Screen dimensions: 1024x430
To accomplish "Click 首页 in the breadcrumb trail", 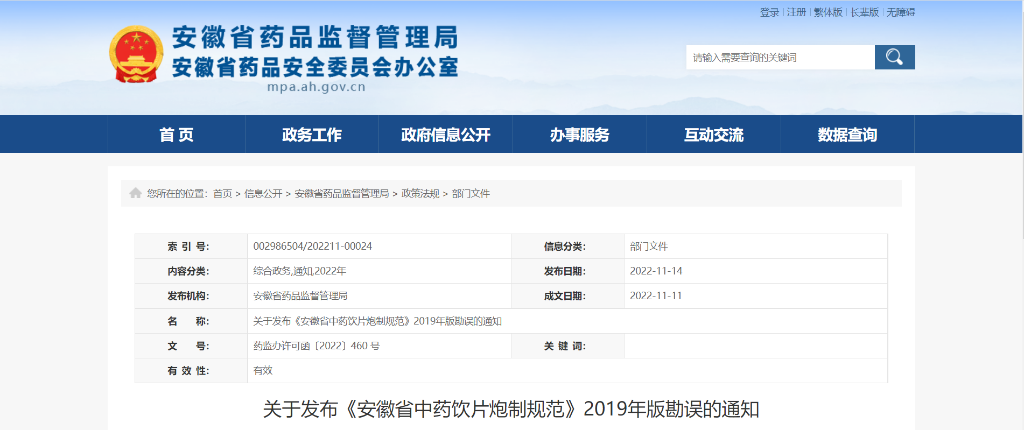I will point(222,193).
